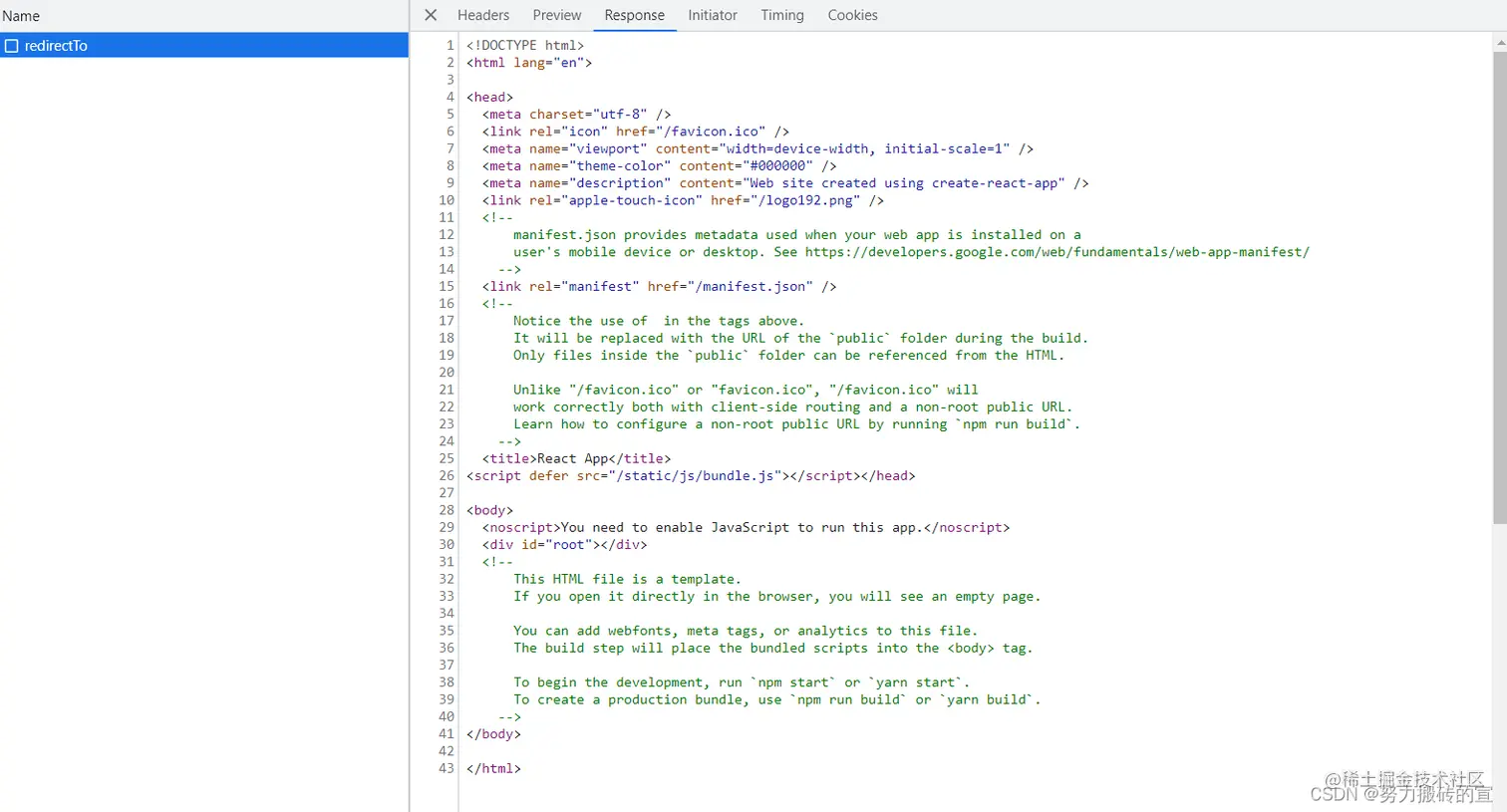The height and width of the screenshot is (812, 1507).
Task: Show the Cookies tab
Action: click(x=852, y=15)
